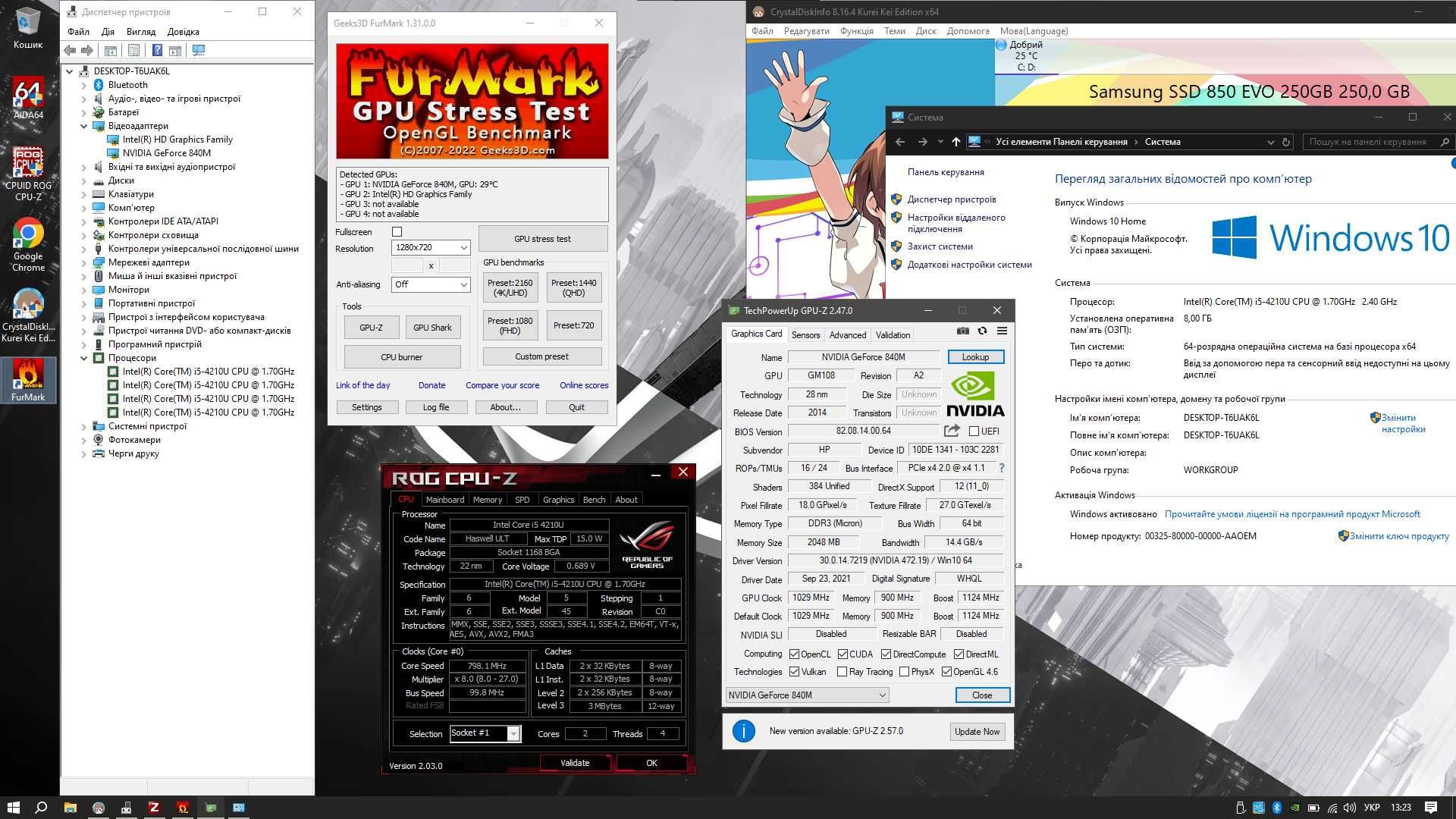Click the Validate button in CPU-Z
1456x819 pixels.
point(575,763)
